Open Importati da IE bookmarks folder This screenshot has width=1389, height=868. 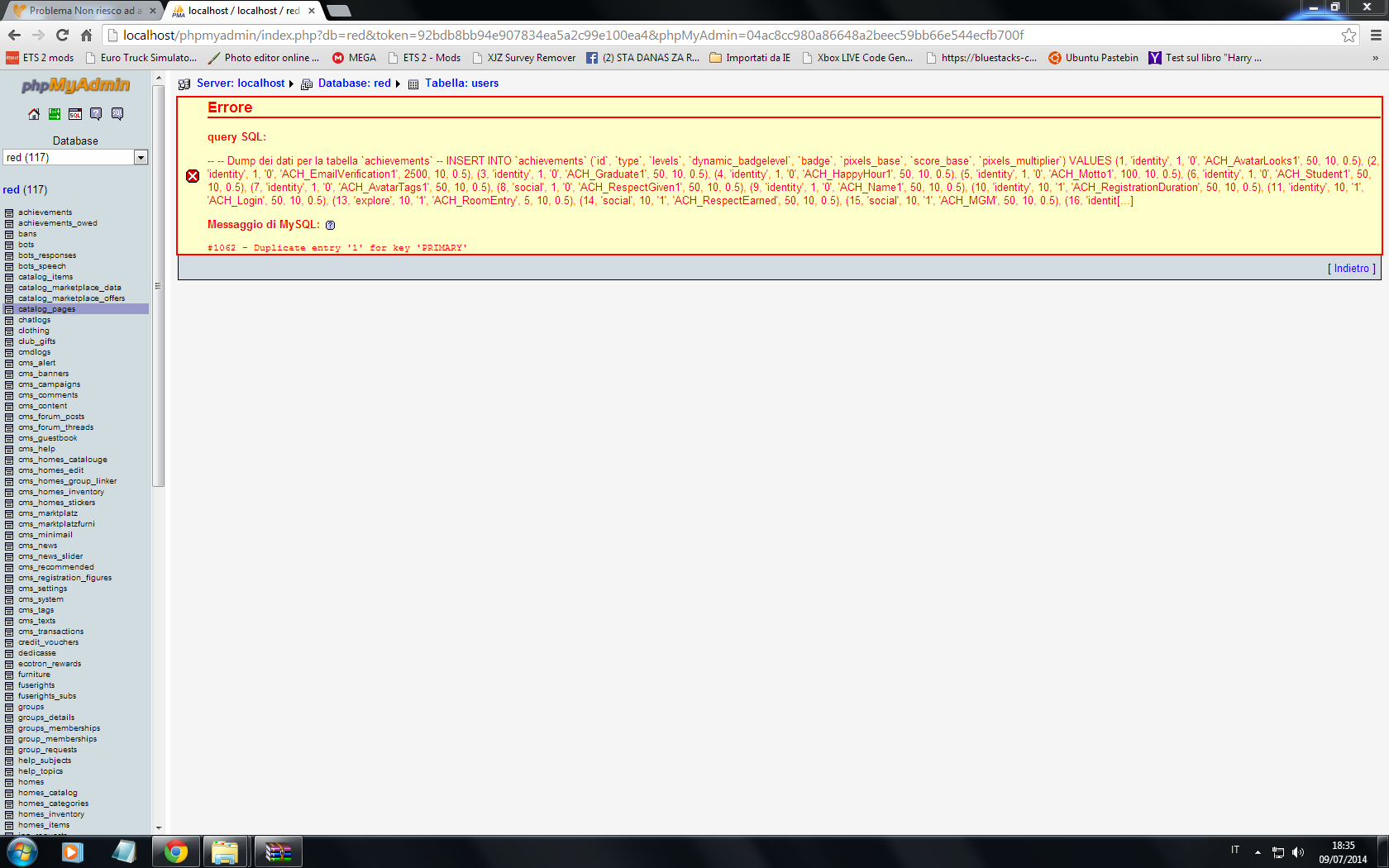(x=750, y=58)
